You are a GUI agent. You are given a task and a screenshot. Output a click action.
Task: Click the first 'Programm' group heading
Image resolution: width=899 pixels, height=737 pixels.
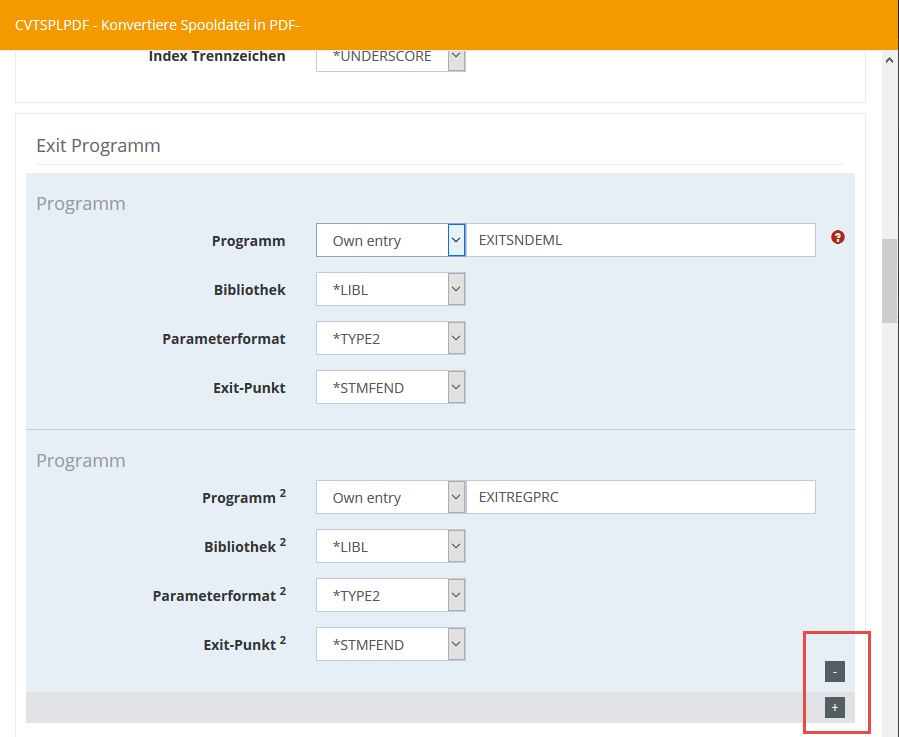pyautogui.click(x=81, y=204)
